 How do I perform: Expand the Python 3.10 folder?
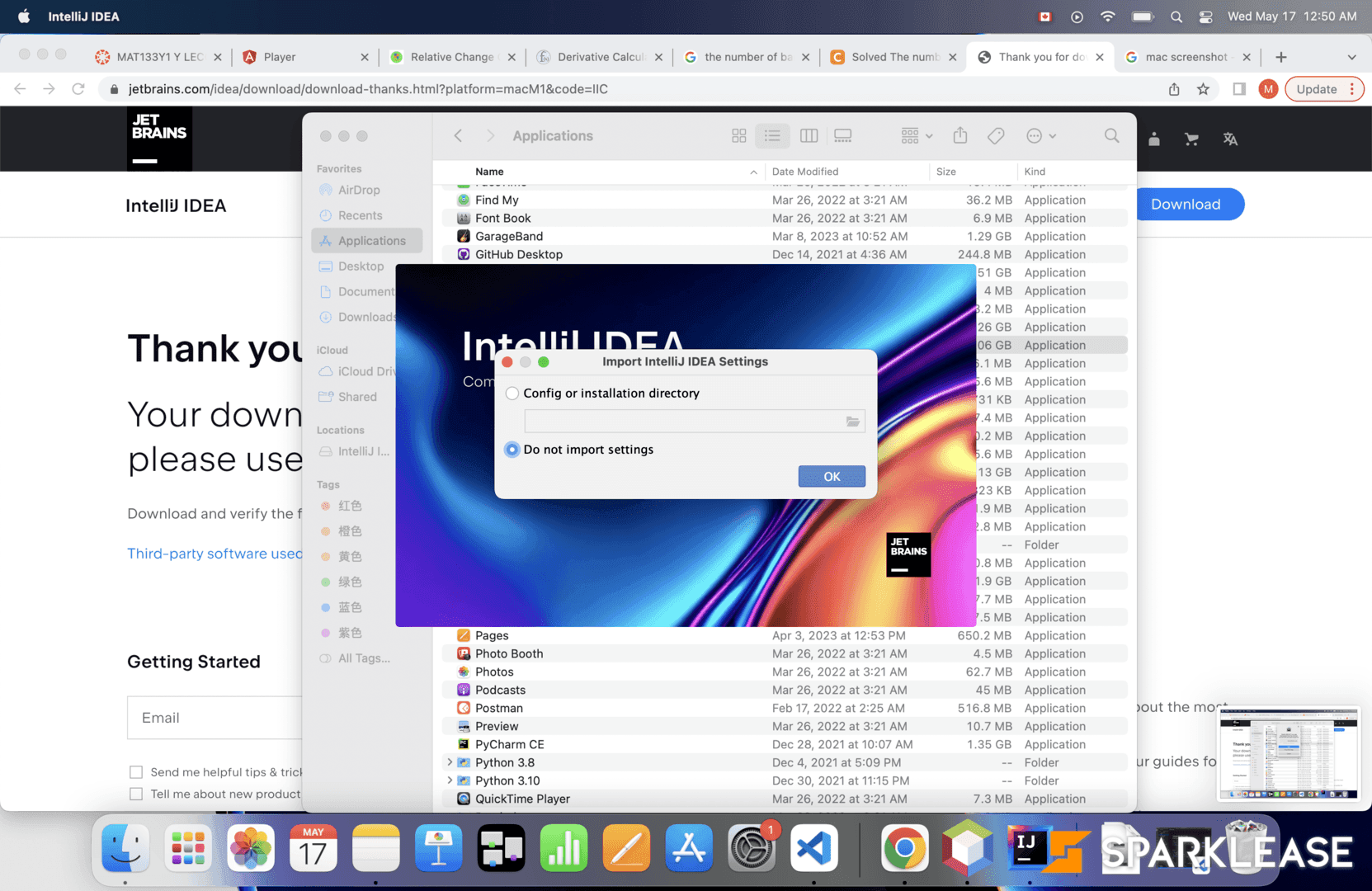(450, 780)
